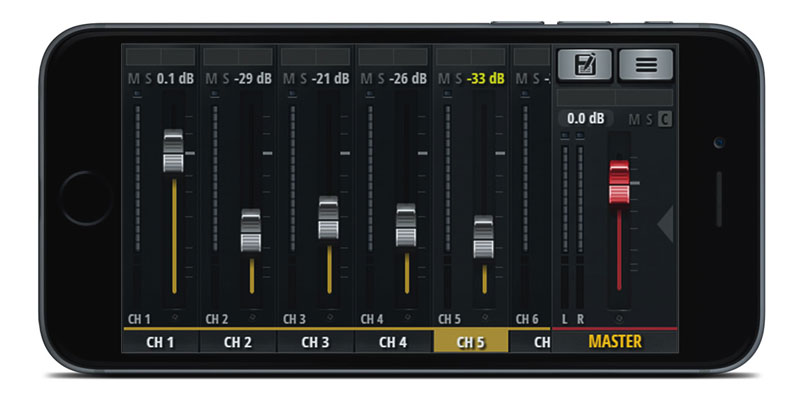Tap the 0.1 dB level readout
Viewport: 800px width, 401px height.
(175, 79)
